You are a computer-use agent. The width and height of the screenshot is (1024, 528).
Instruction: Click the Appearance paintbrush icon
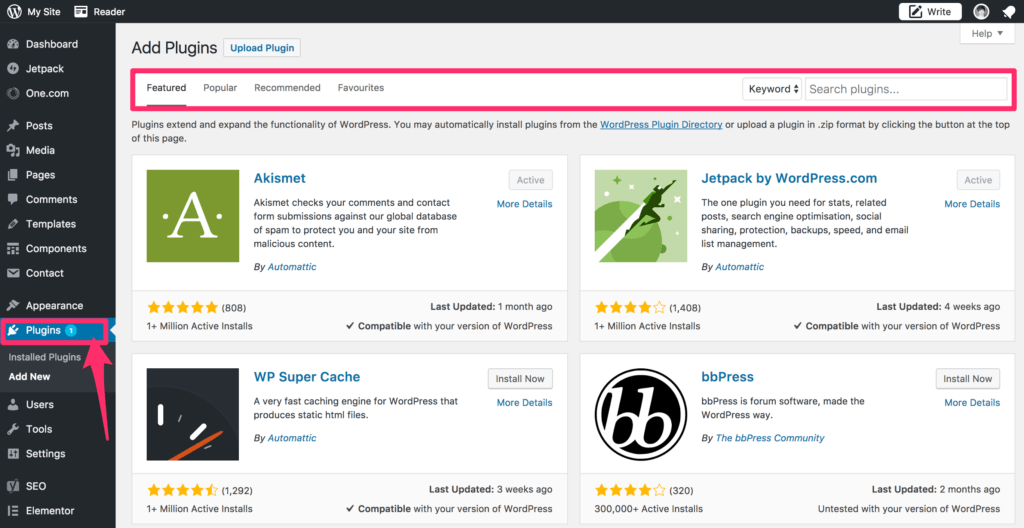tap(12, 305)
